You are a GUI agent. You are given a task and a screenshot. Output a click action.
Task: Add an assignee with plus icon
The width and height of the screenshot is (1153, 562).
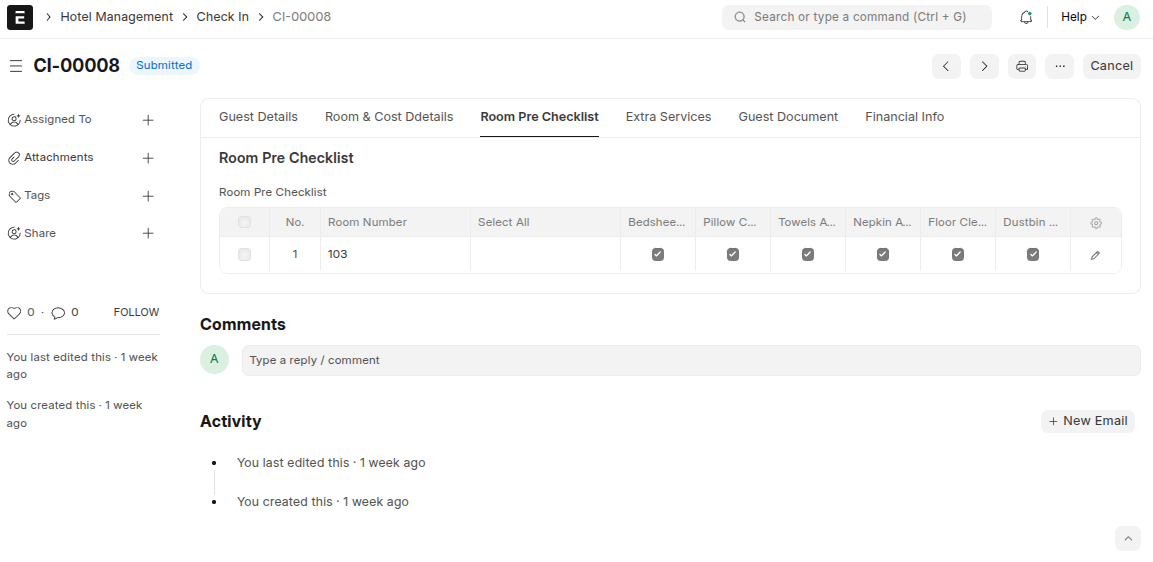point(148,120)
